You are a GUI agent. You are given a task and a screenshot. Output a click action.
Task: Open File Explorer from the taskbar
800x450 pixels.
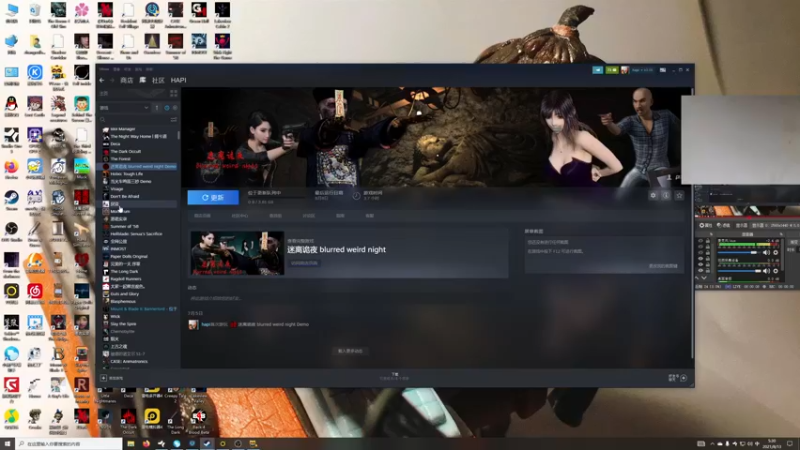pyautogui.click(x=131, y=444)
